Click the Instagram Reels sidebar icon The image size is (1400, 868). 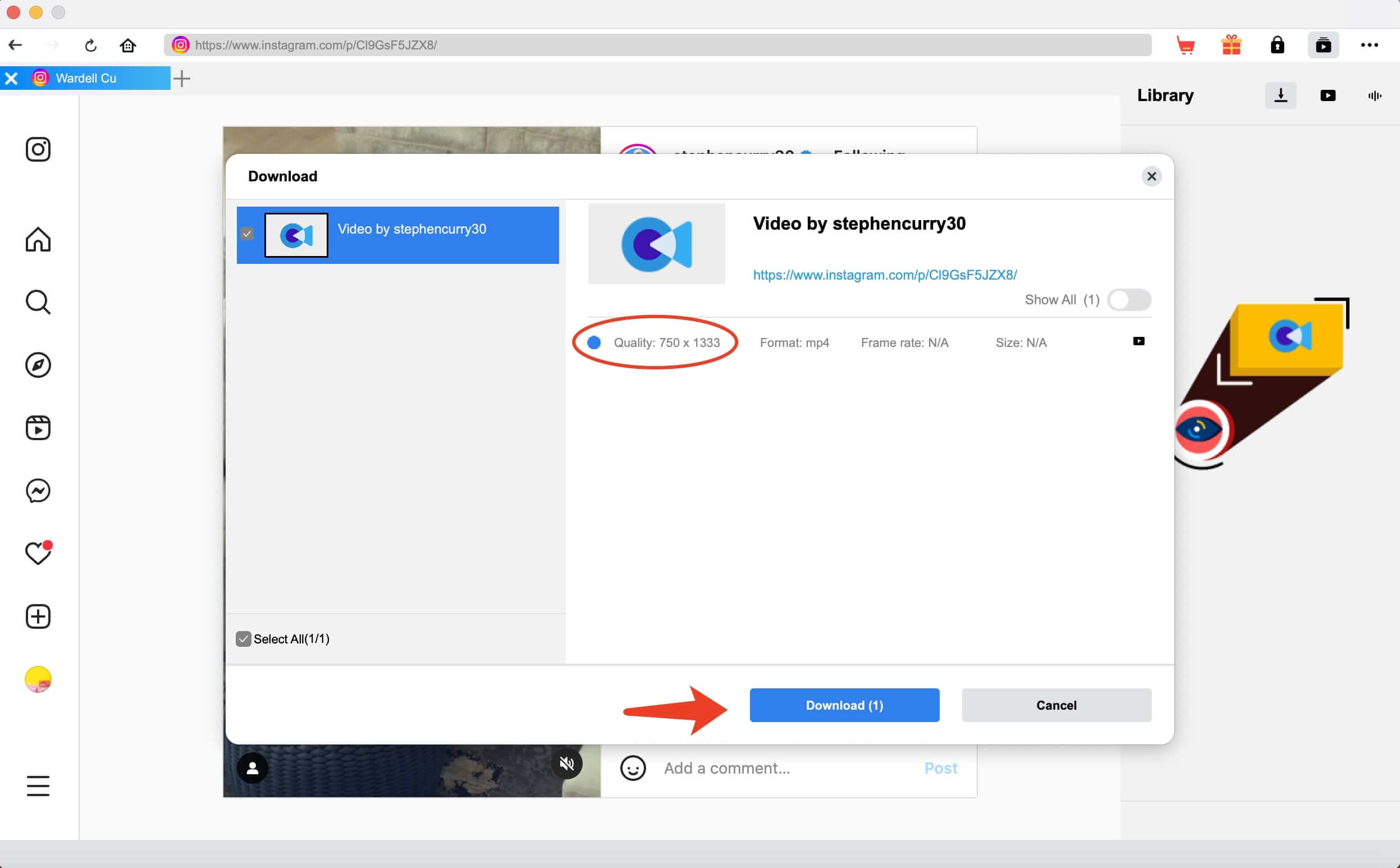pyautogui.click(x=38, y=428)
